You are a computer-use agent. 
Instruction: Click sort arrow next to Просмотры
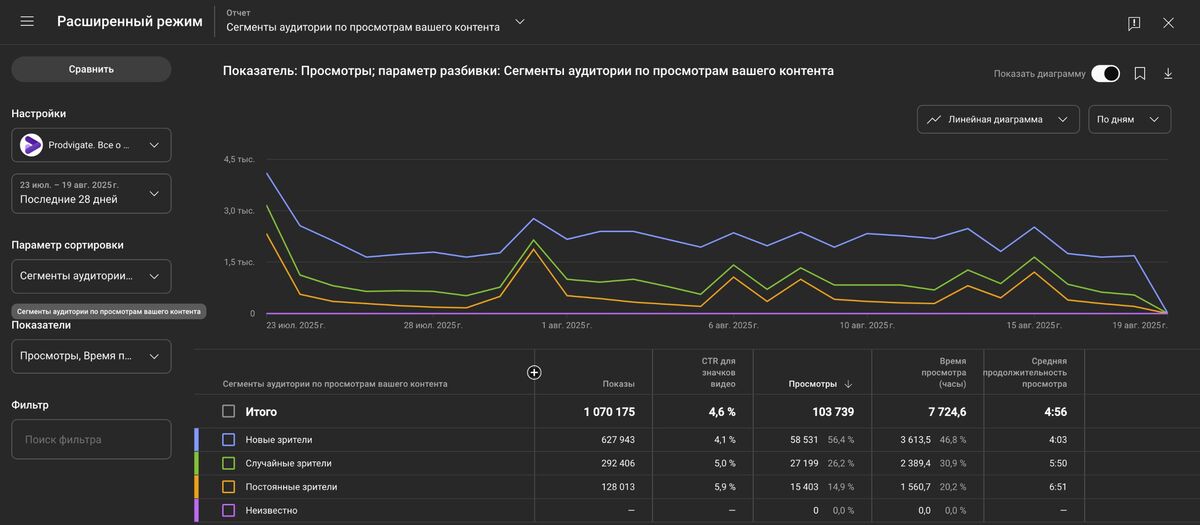(x=849, y=384)
